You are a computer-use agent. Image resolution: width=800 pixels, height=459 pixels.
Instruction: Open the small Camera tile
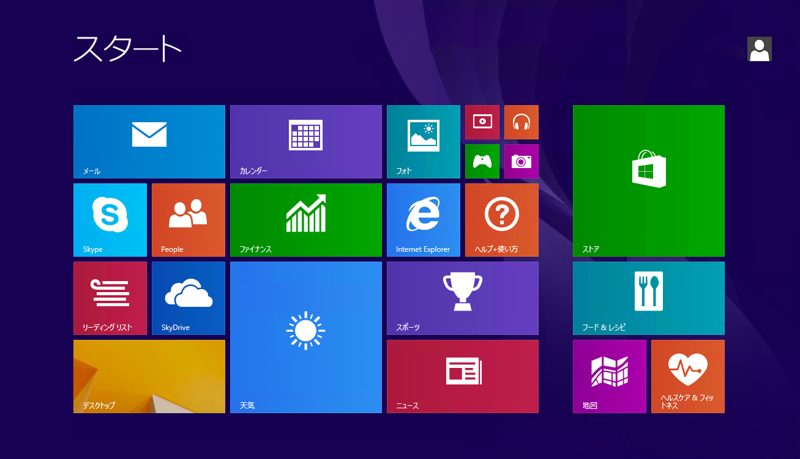coord(521,161)
